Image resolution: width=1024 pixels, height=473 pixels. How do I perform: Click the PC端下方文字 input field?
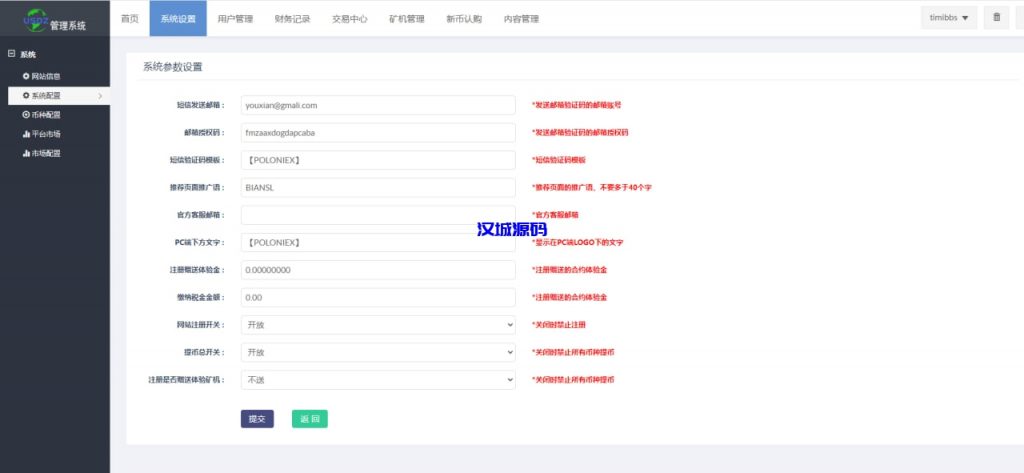point(378,242)
